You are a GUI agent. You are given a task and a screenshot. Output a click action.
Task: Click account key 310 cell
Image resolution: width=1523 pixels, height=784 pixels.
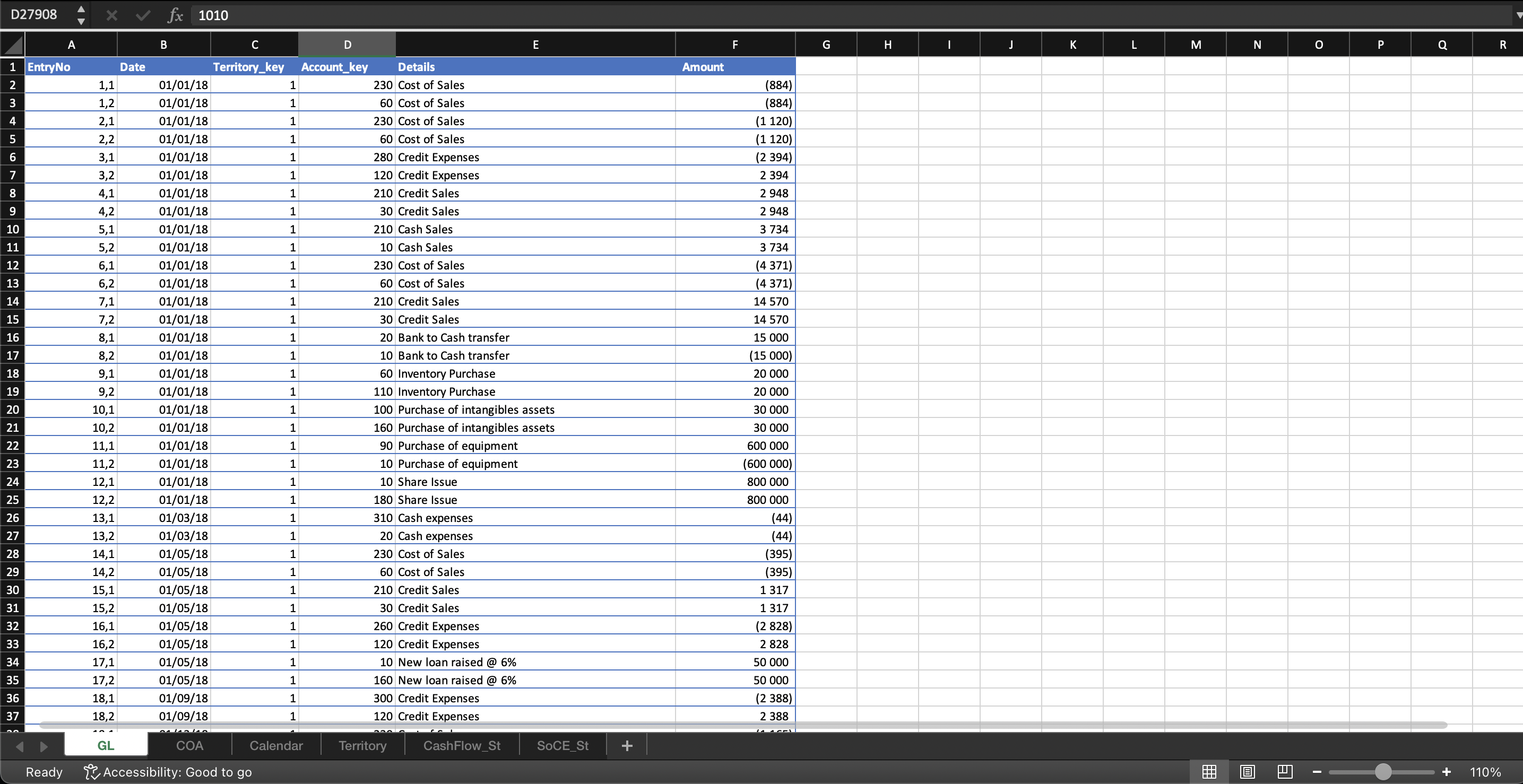pos(347,518)
